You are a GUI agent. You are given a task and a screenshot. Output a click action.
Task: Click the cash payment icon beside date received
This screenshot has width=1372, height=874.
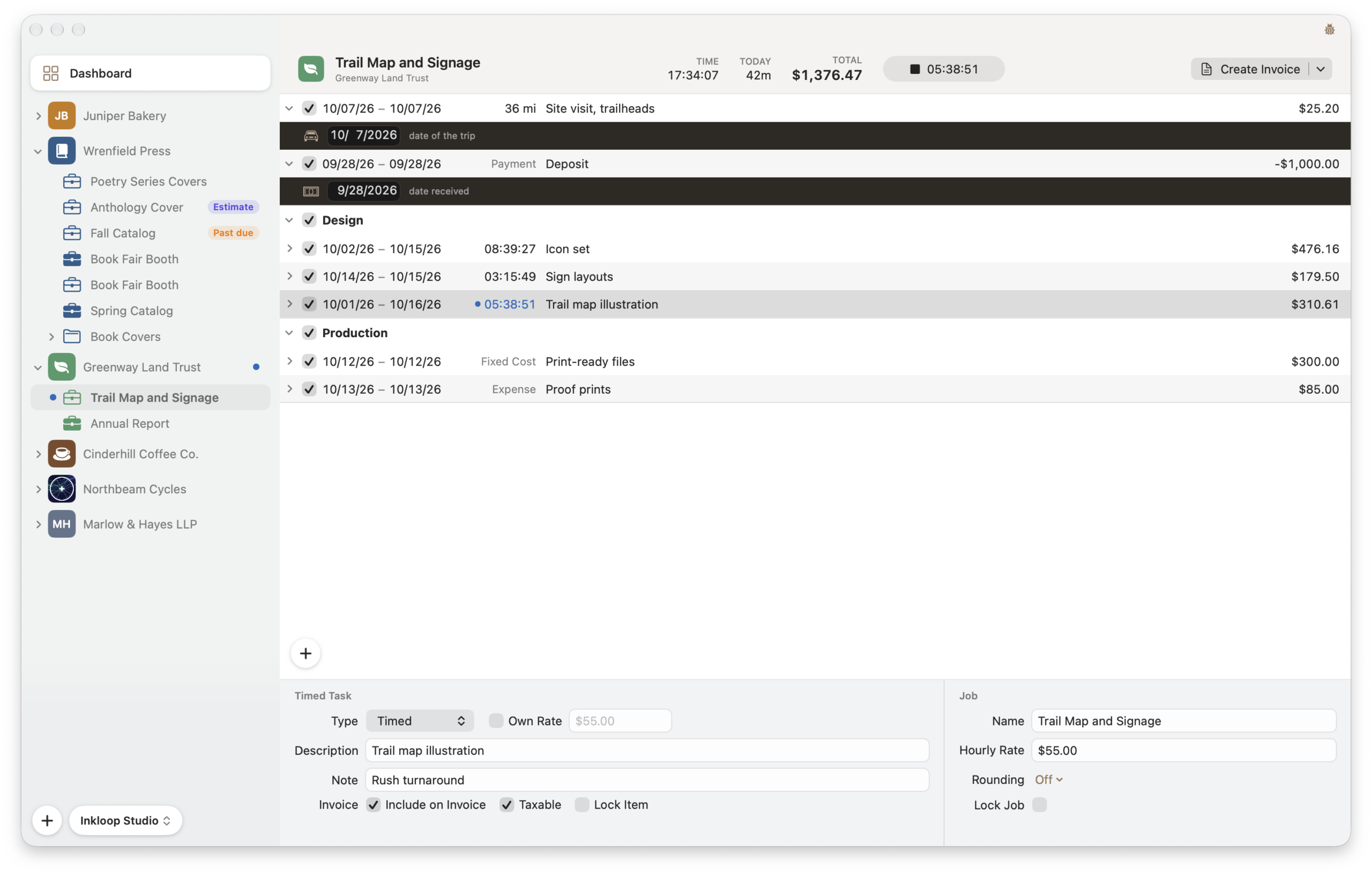click(x=311, y=191)
